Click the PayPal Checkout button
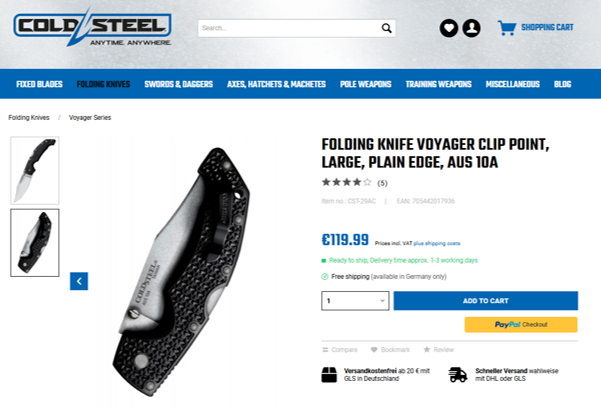601x418 pixels. pyautogui.click(x=521, y=325)
